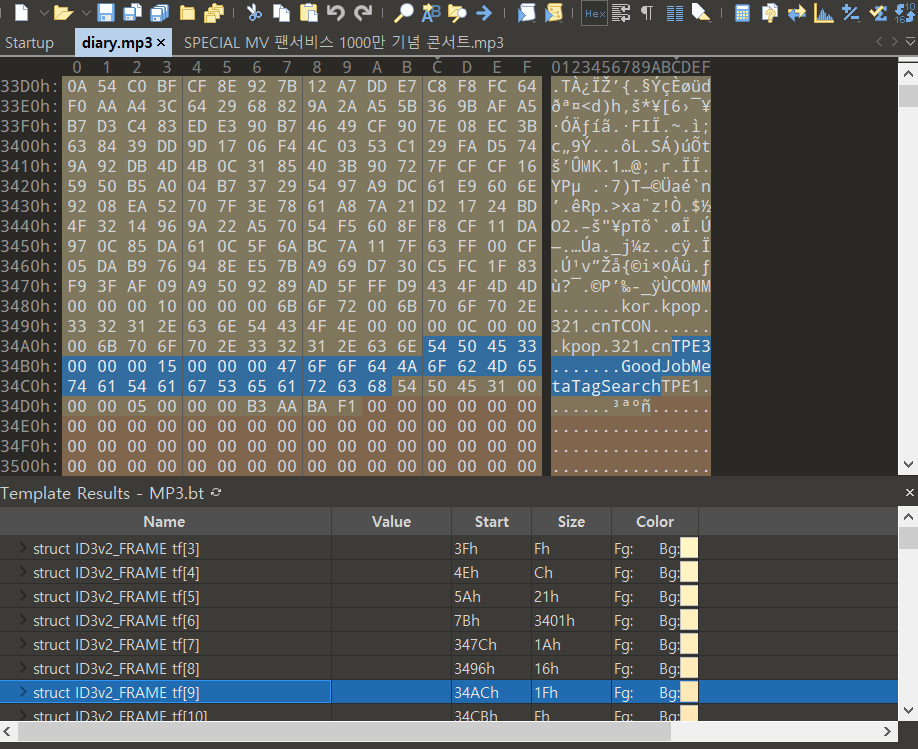The width and height of the screenshot is (918, 749).
Task: Open the tab list dropdown triangle
Action: click(910, 42)
